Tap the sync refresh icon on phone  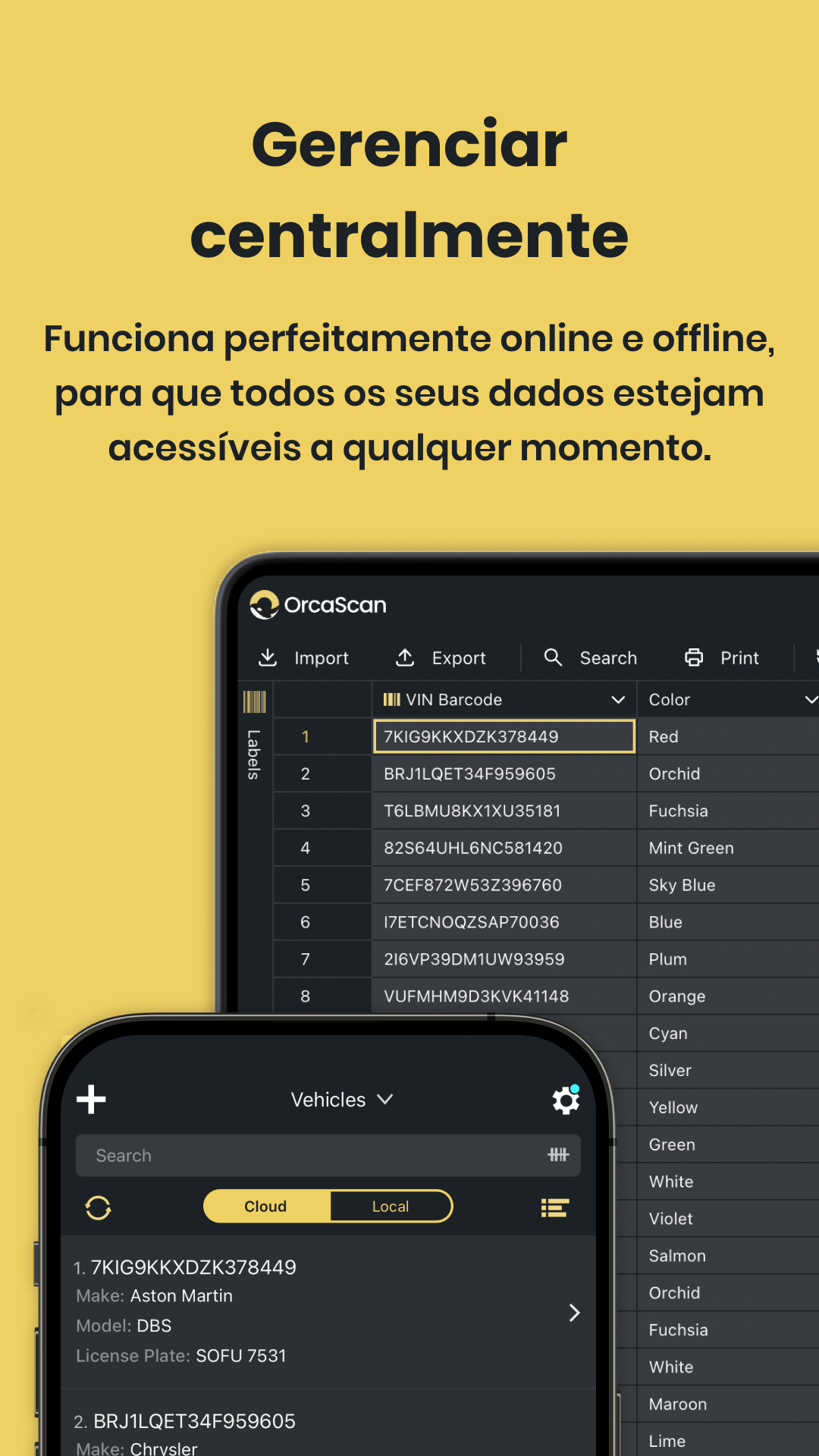(98, 1207)
